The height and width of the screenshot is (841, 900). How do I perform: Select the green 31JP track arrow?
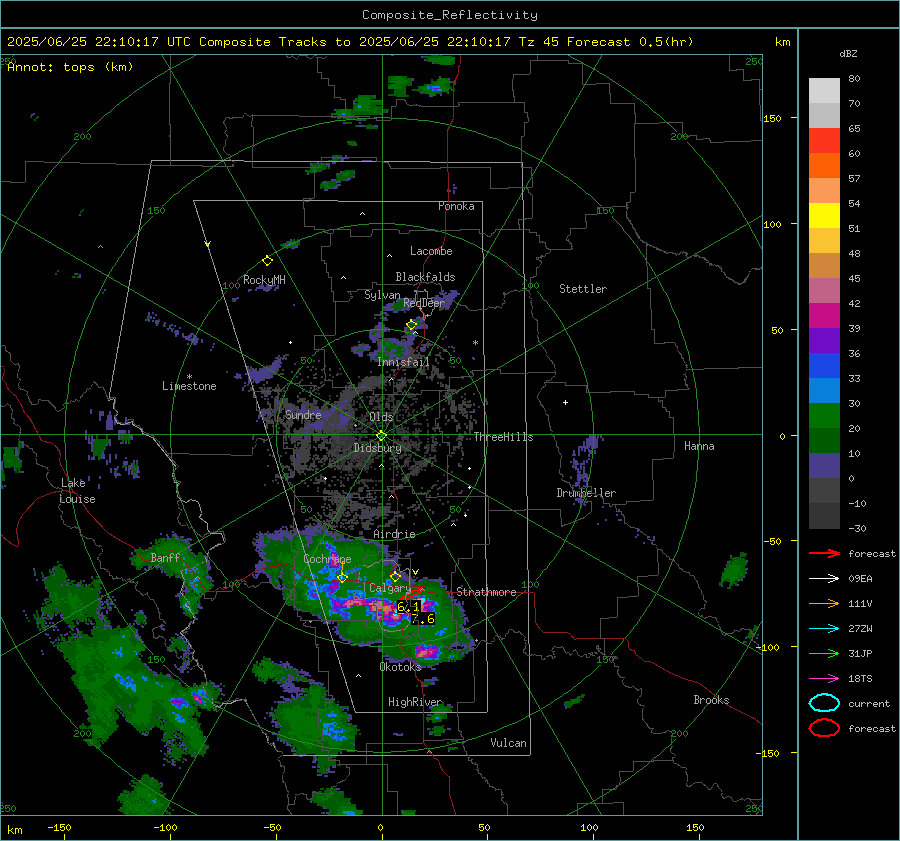824,653
